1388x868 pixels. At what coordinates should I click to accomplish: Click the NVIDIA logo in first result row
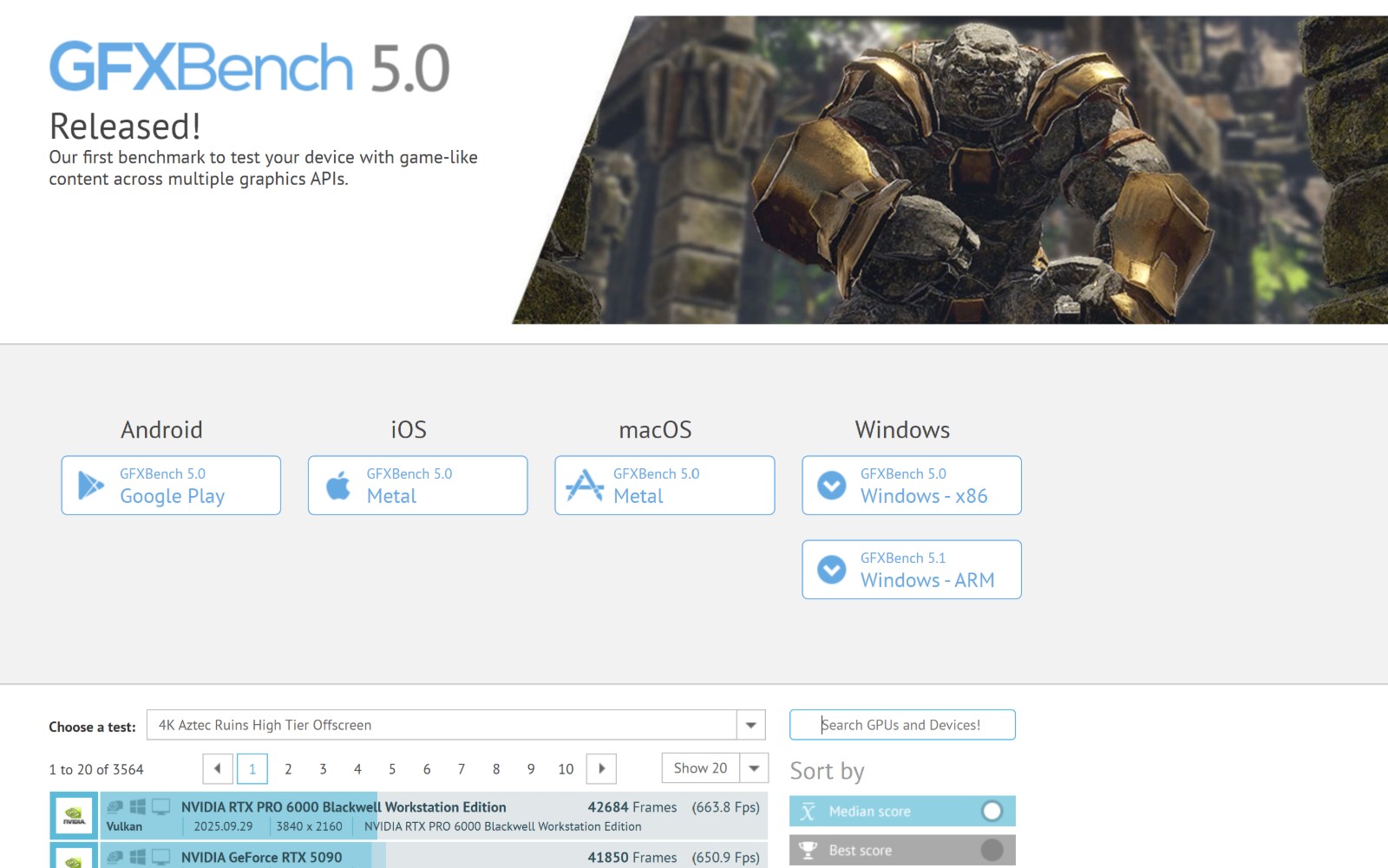(x=74, y=816)
